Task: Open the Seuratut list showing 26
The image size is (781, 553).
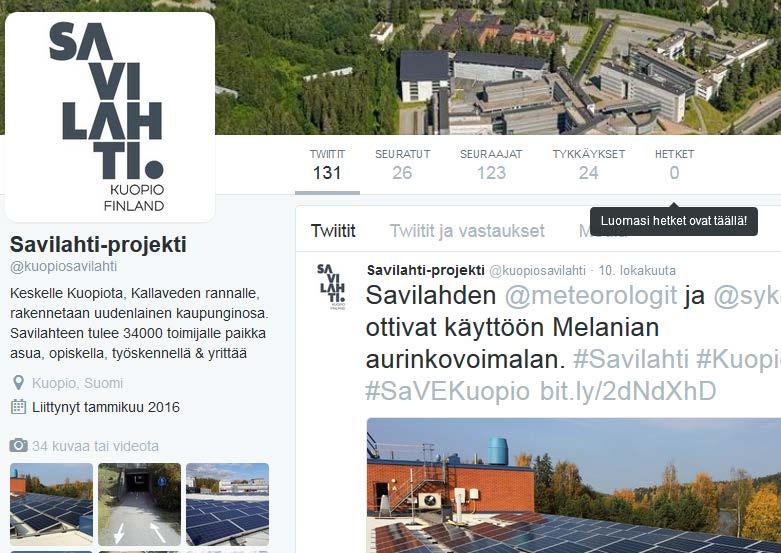Action: [402, 165]
